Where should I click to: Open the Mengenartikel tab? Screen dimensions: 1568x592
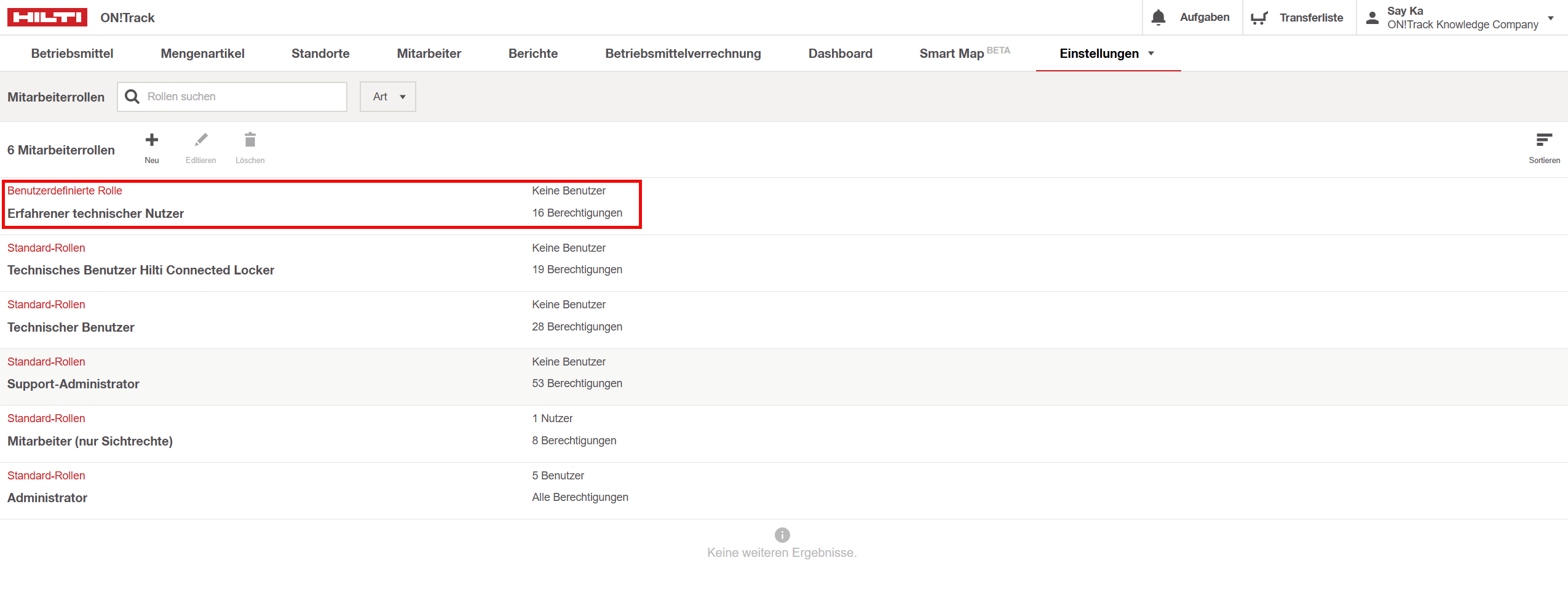tap(202, 54)
